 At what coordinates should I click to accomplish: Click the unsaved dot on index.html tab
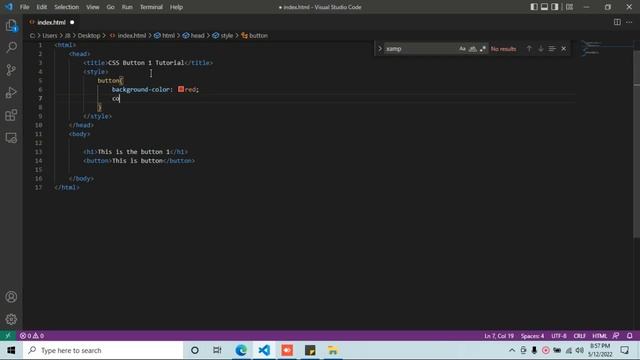click(x=72, y=22)
